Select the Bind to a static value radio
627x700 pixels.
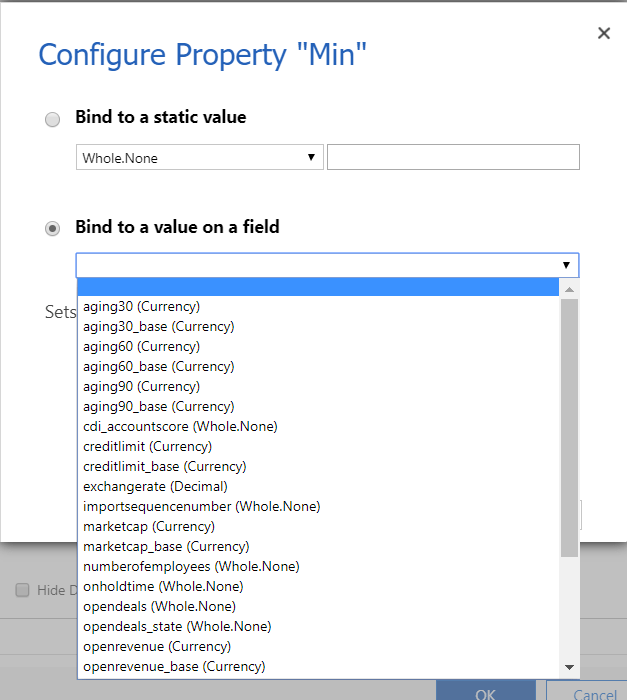53,119
